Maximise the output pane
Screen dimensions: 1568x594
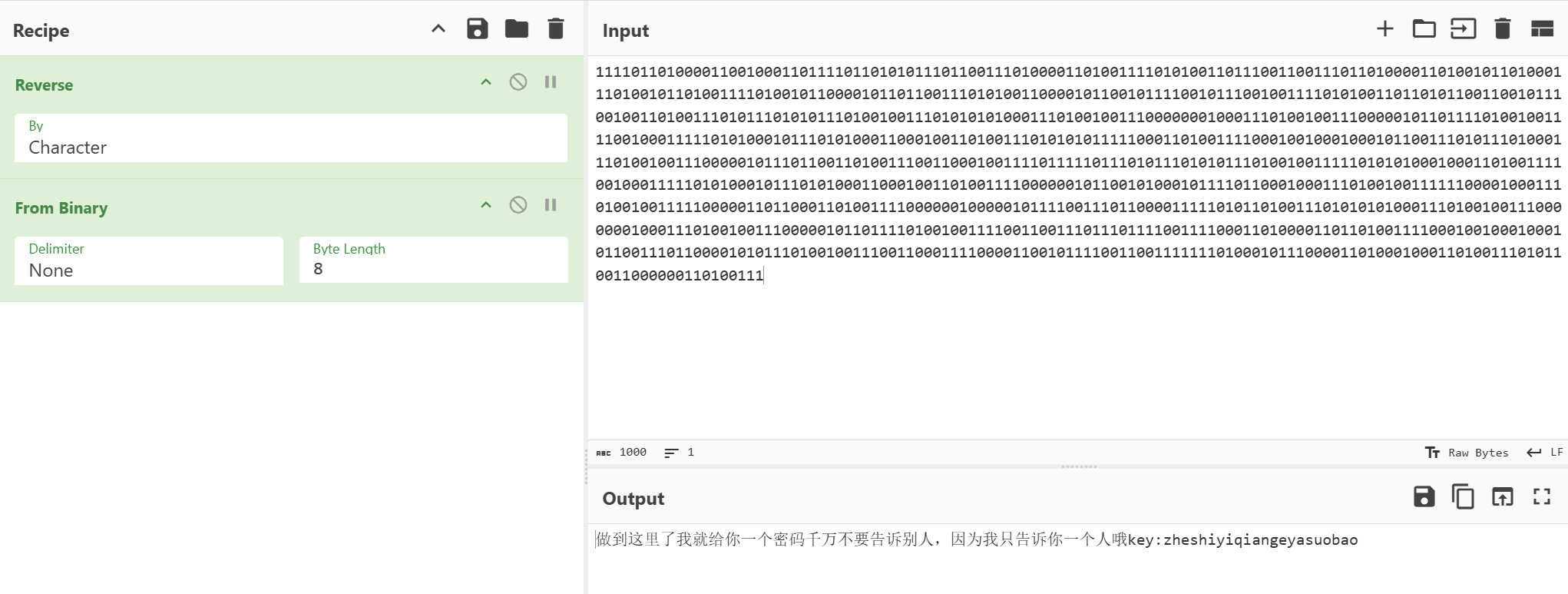(1542, 497)
